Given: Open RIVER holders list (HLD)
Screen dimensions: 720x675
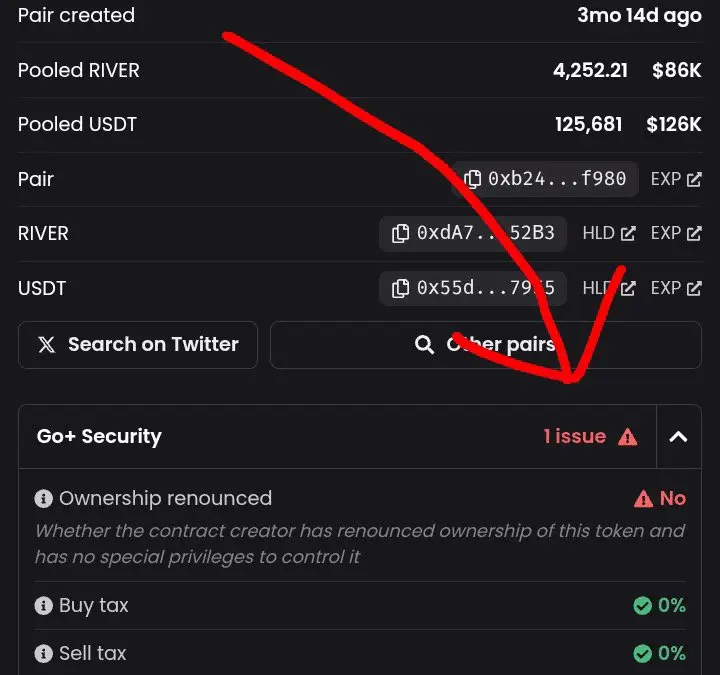Looking at the screenshot, I should [x=609, y=233].
